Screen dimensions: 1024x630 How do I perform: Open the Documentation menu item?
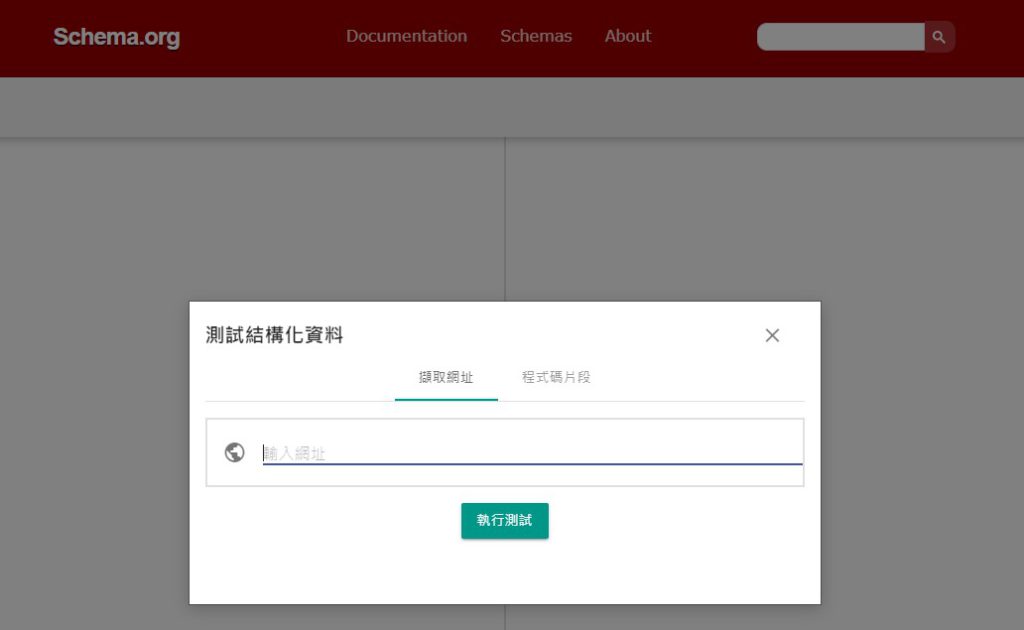tap(406, 36)
